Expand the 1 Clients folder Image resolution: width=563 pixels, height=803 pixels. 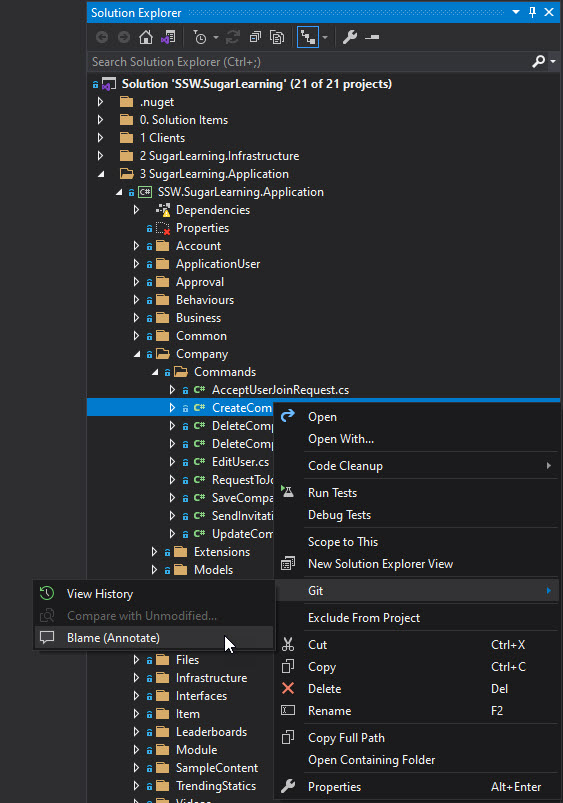click(x=101, y=138)
